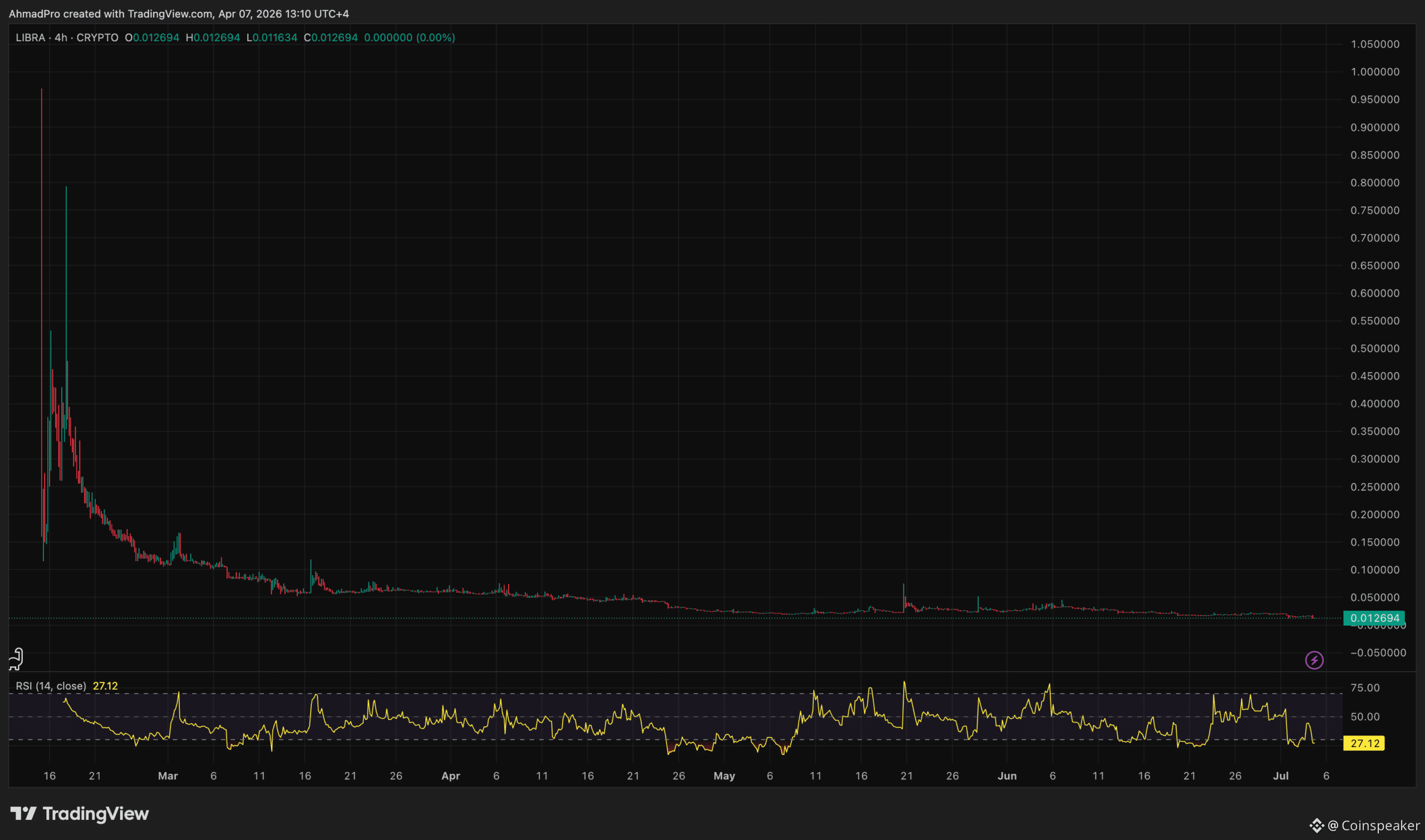
Task: Click the Binance-style diamond icon beside Coinspeaker
Action: tap(1316, 826)
